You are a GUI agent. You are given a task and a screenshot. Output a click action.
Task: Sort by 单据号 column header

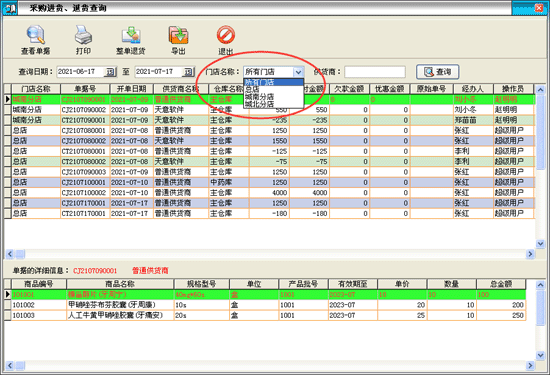click(x=85, y=89)
